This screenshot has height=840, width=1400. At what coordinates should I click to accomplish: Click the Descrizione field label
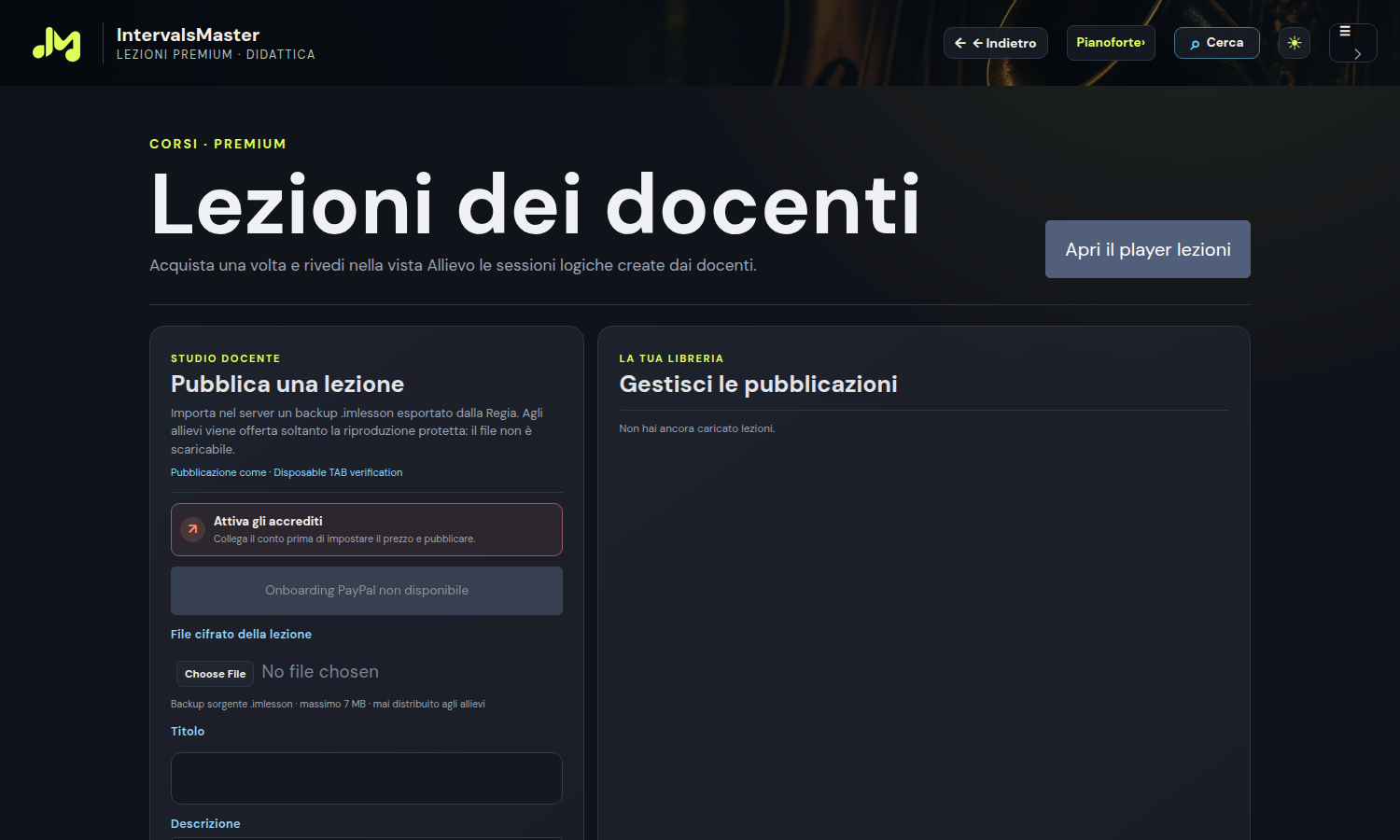[205, 823]
